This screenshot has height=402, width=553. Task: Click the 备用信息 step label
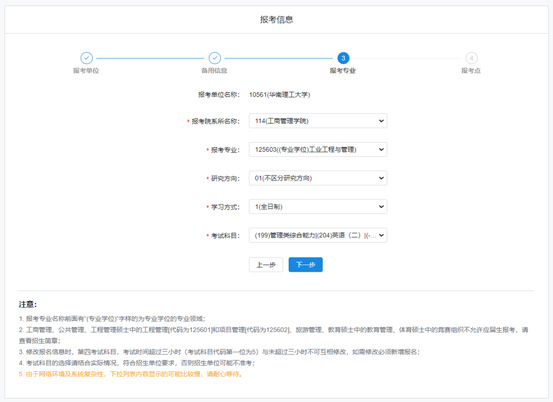214,71
